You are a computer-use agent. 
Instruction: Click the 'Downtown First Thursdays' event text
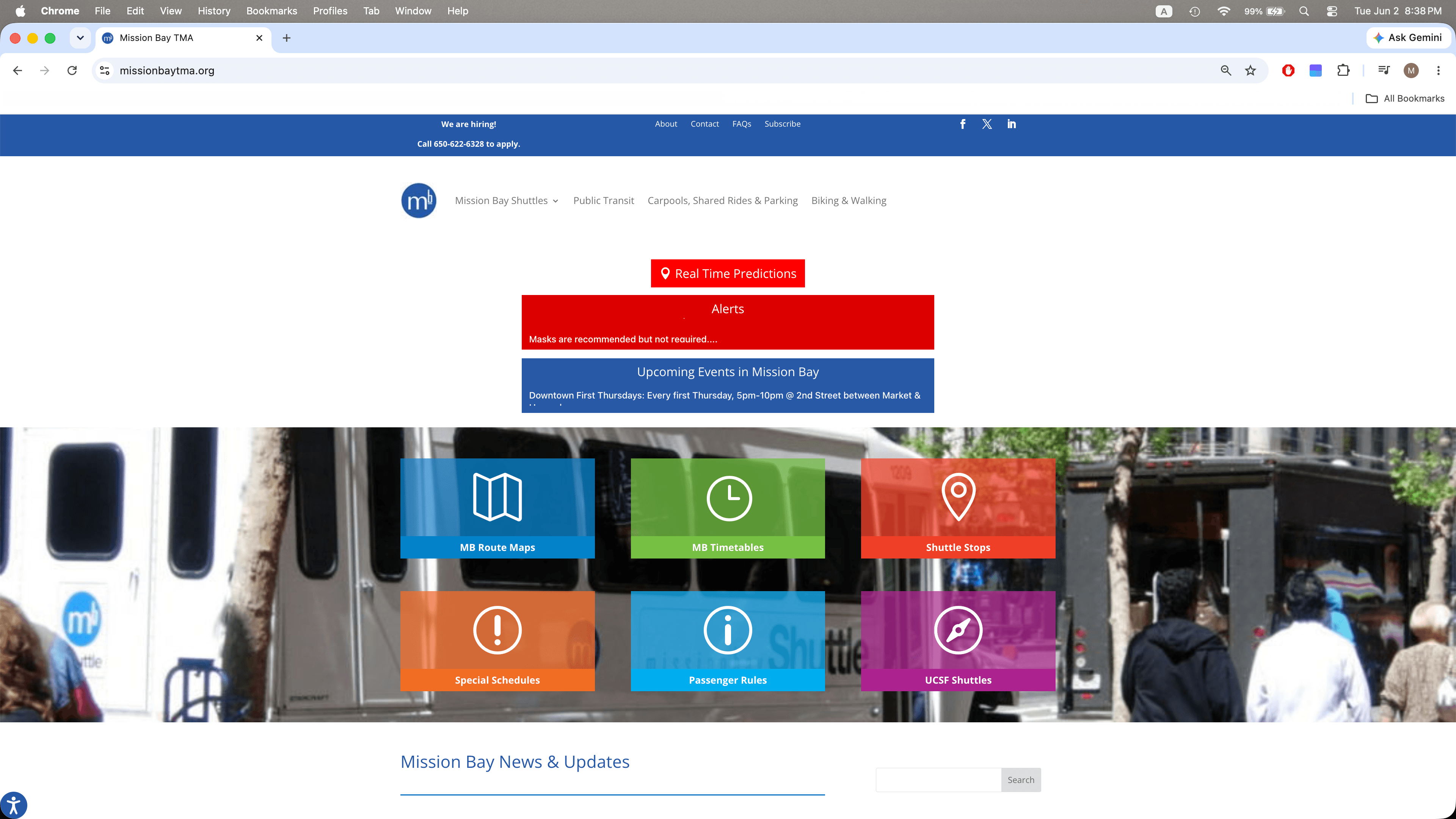click(725, 395)
